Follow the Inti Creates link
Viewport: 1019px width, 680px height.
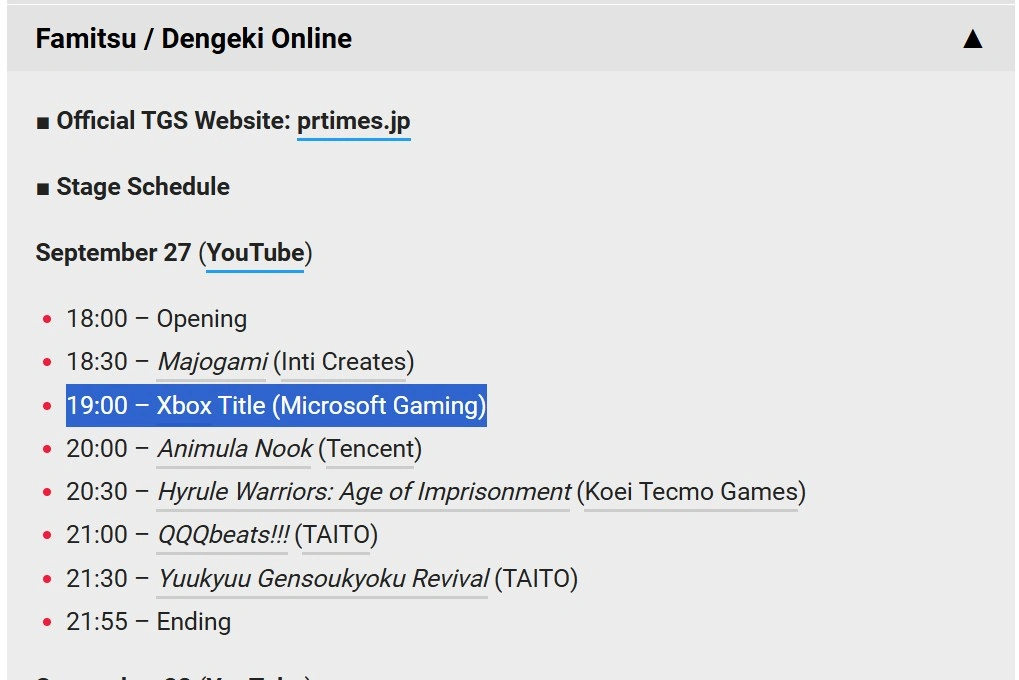[343, 362]
